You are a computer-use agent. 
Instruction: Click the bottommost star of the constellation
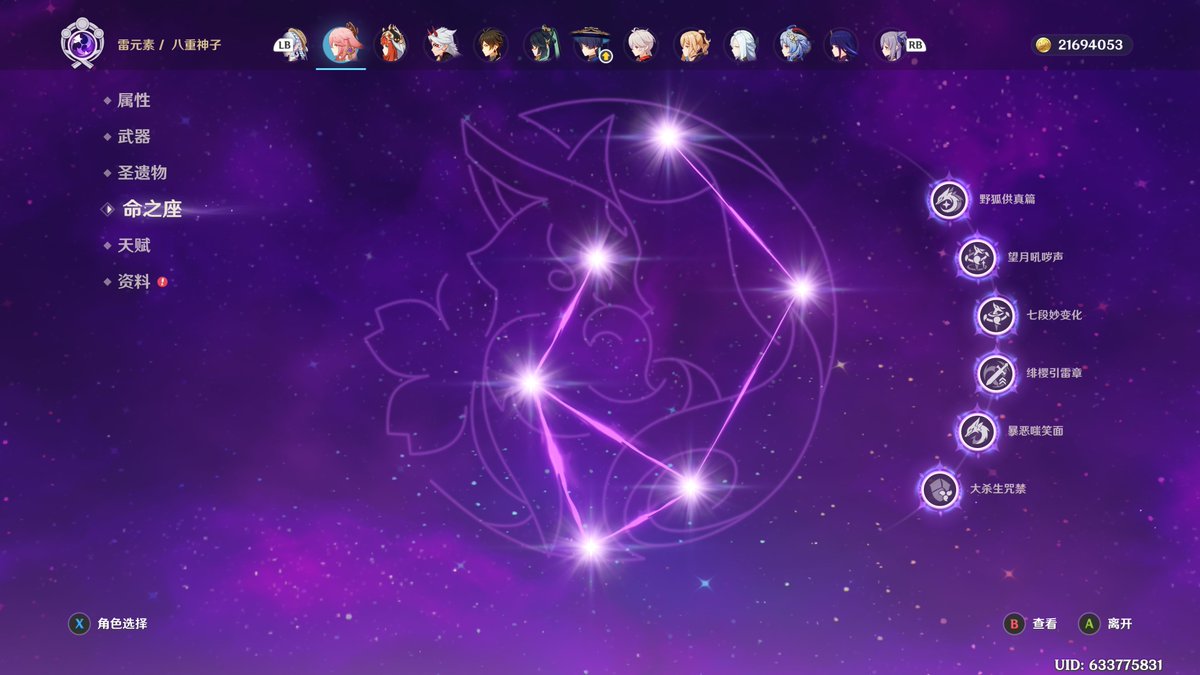(591, 546)
